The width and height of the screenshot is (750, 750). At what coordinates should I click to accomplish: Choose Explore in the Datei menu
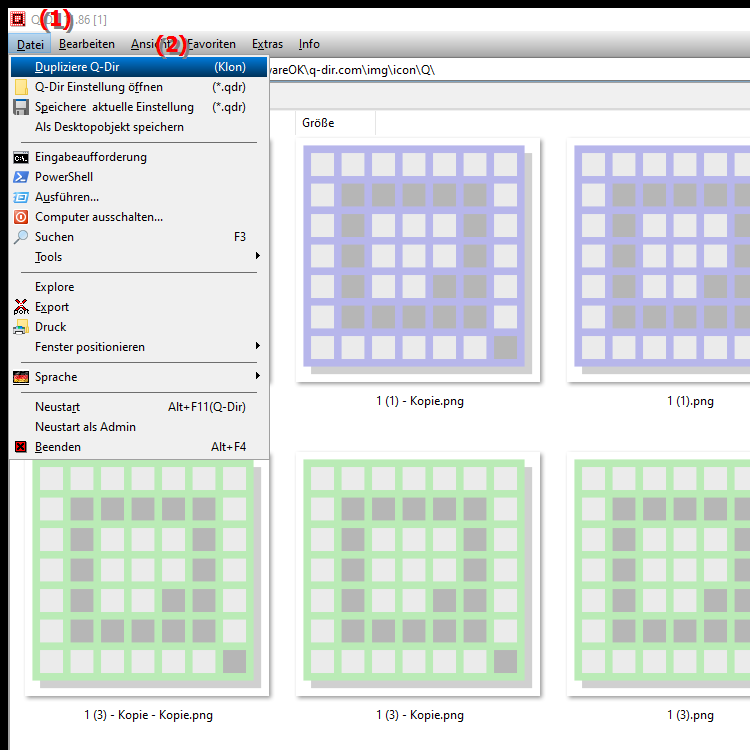[x=139, y=287]
